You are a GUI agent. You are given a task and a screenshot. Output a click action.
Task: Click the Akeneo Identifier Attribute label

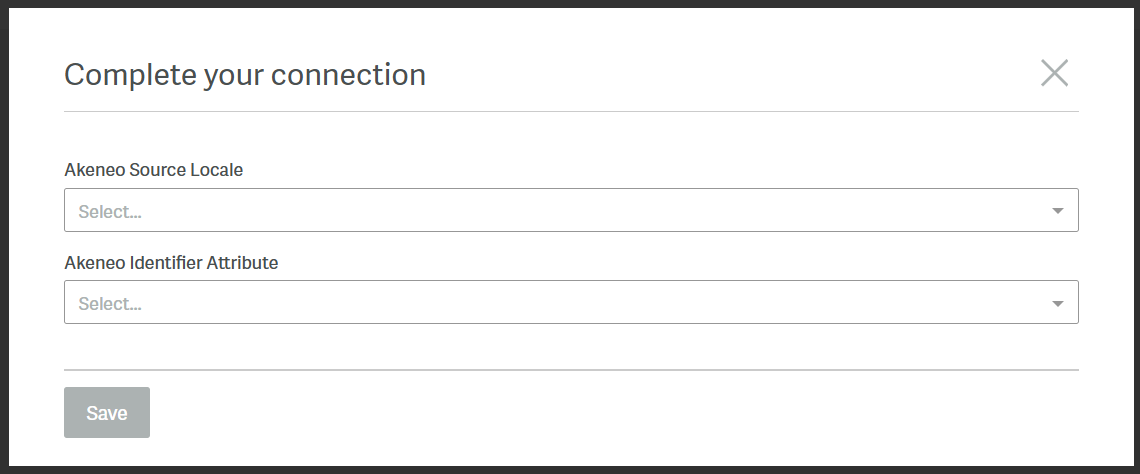tap(171, 263)
